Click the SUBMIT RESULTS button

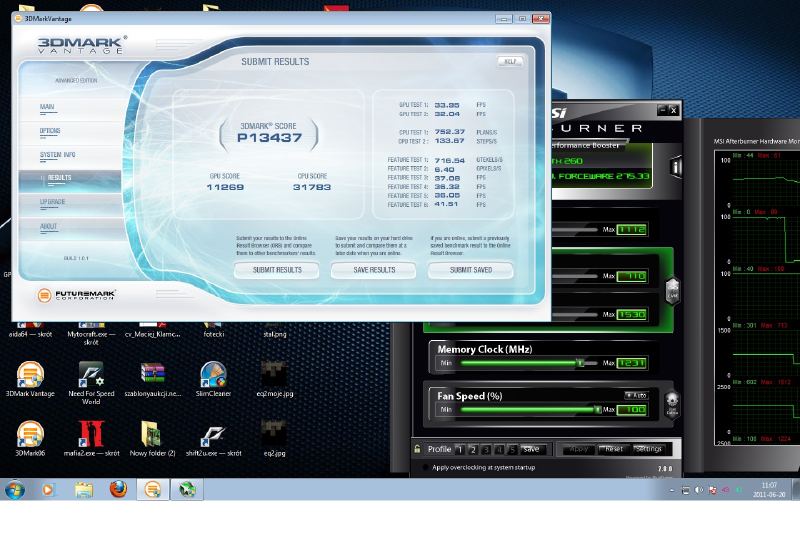coord(277,270)
